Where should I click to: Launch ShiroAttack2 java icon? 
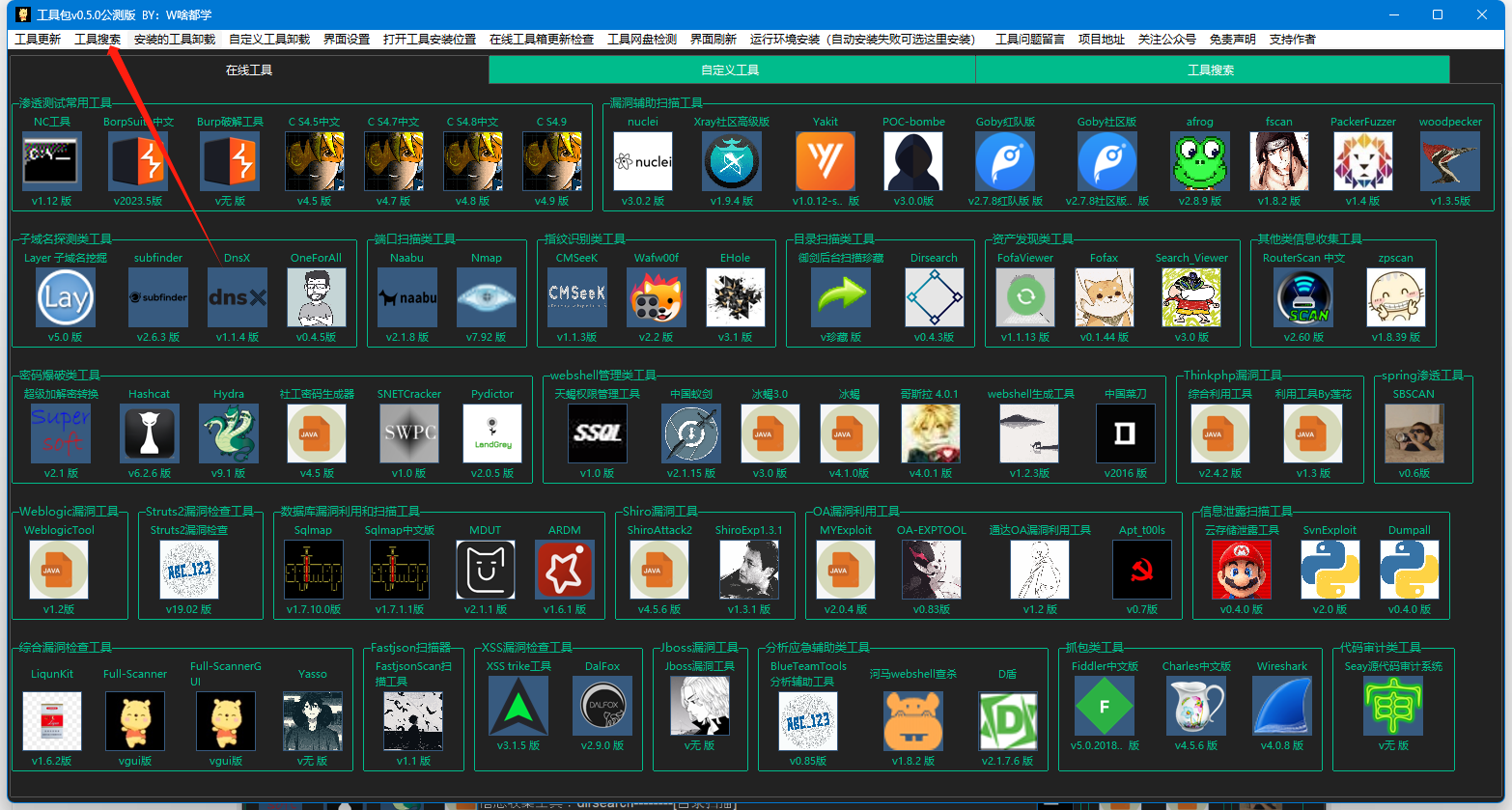point(659,570)
